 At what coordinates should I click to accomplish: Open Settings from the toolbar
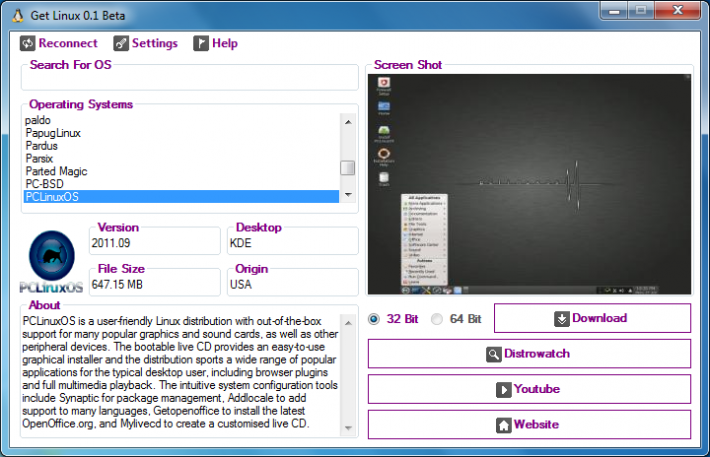click(145, 43)
